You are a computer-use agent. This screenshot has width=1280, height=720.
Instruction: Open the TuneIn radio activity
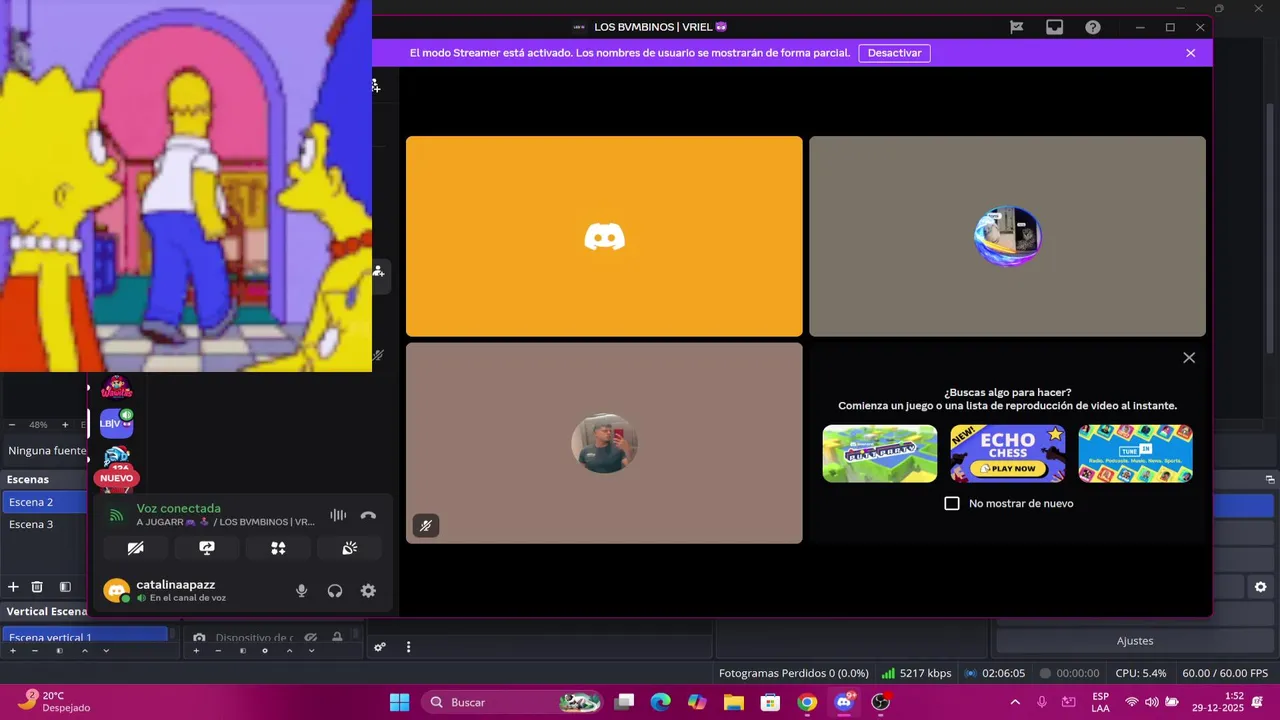point(1136,453)
